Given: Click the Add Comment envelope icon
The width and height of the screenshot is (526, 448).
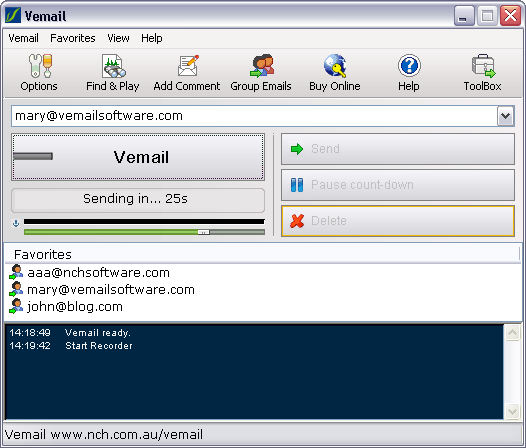Looking at the screenshot, I should point(188,66).
